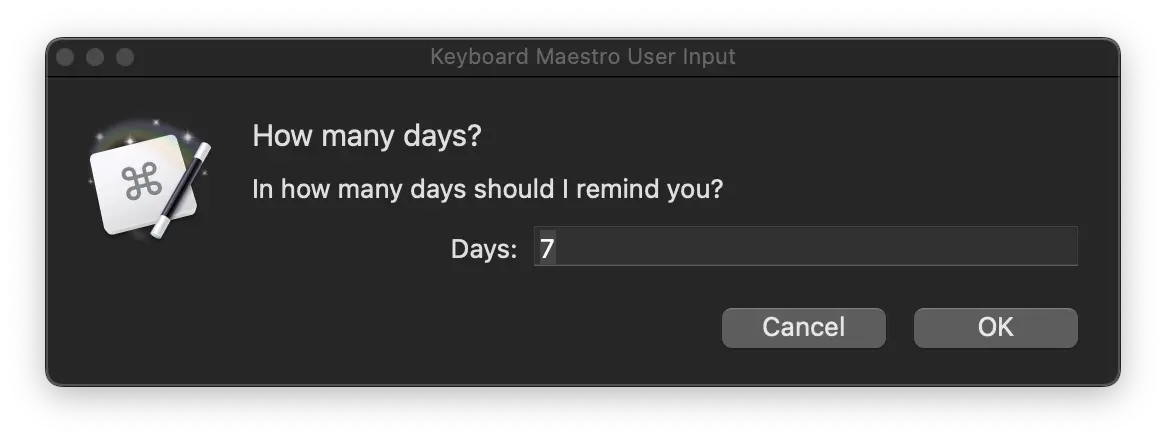Screen dimensions: 1166x440
Task: Click the "How many days?" heading
Action: (x=366, y=135)
